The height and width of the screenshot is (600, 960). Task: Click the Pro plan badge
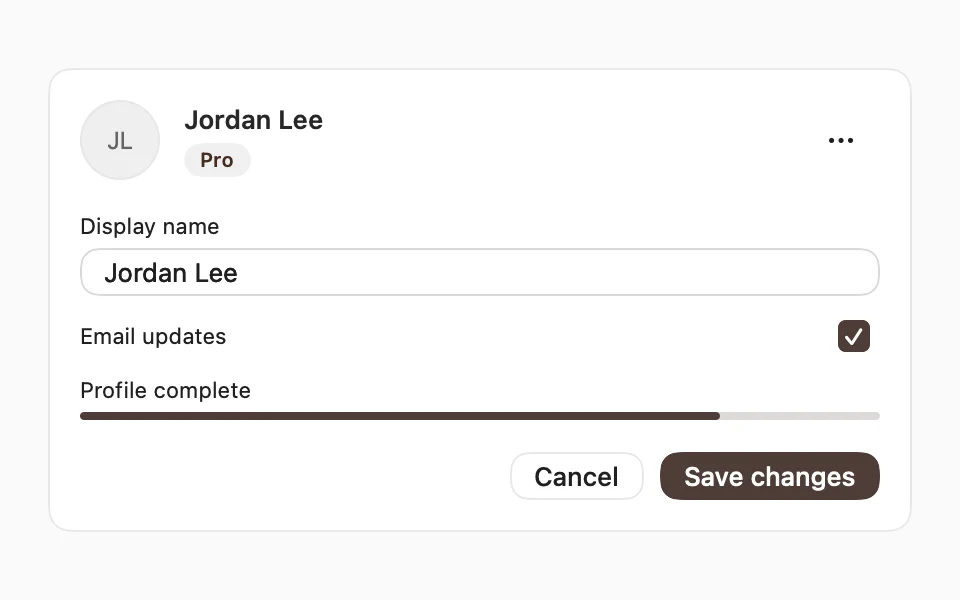pyautogui.click(x=217, y=160)
